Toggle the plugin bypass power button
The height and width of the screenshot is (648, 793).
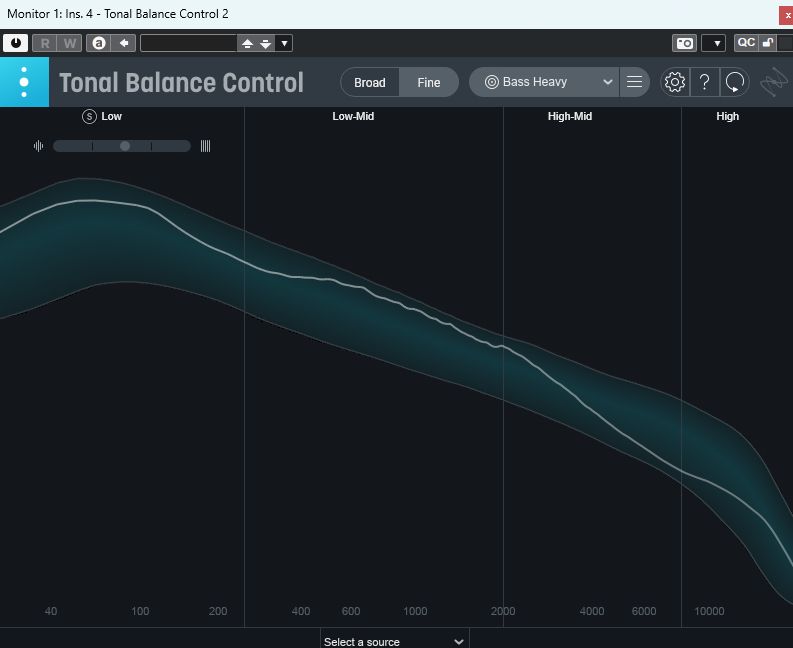click(16, 43)
